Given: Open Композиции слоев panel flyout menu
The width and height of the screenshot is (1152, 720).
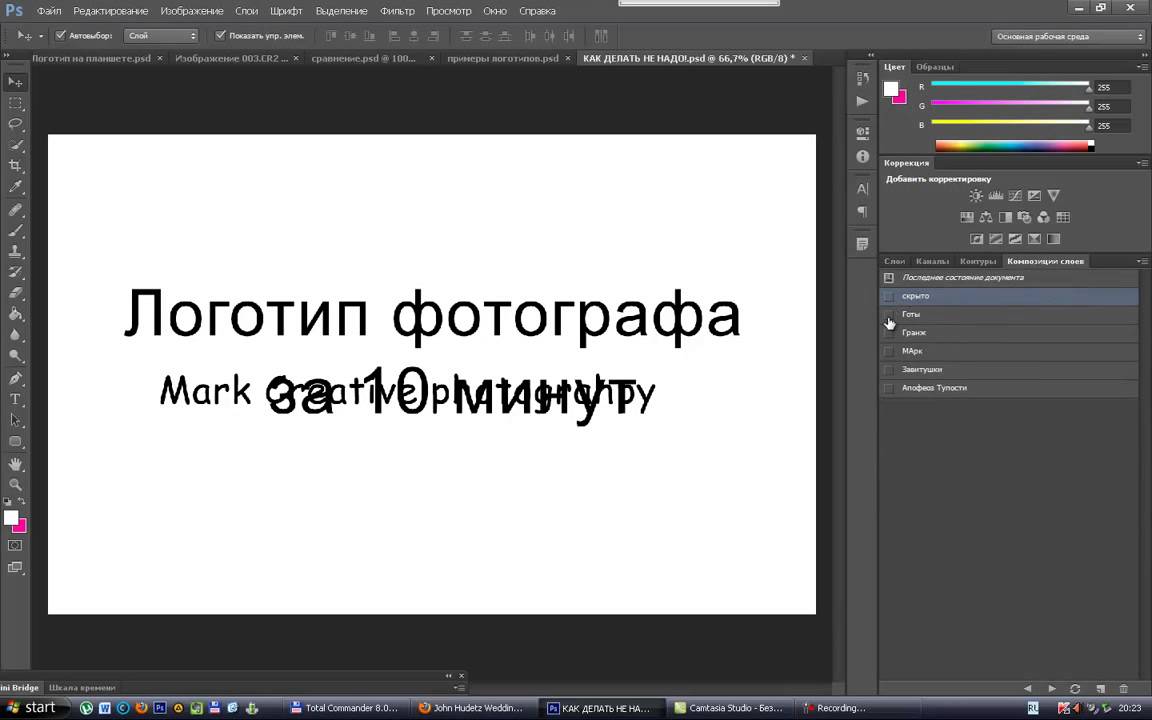Looking at the screenshot, I should (1142, 261).
